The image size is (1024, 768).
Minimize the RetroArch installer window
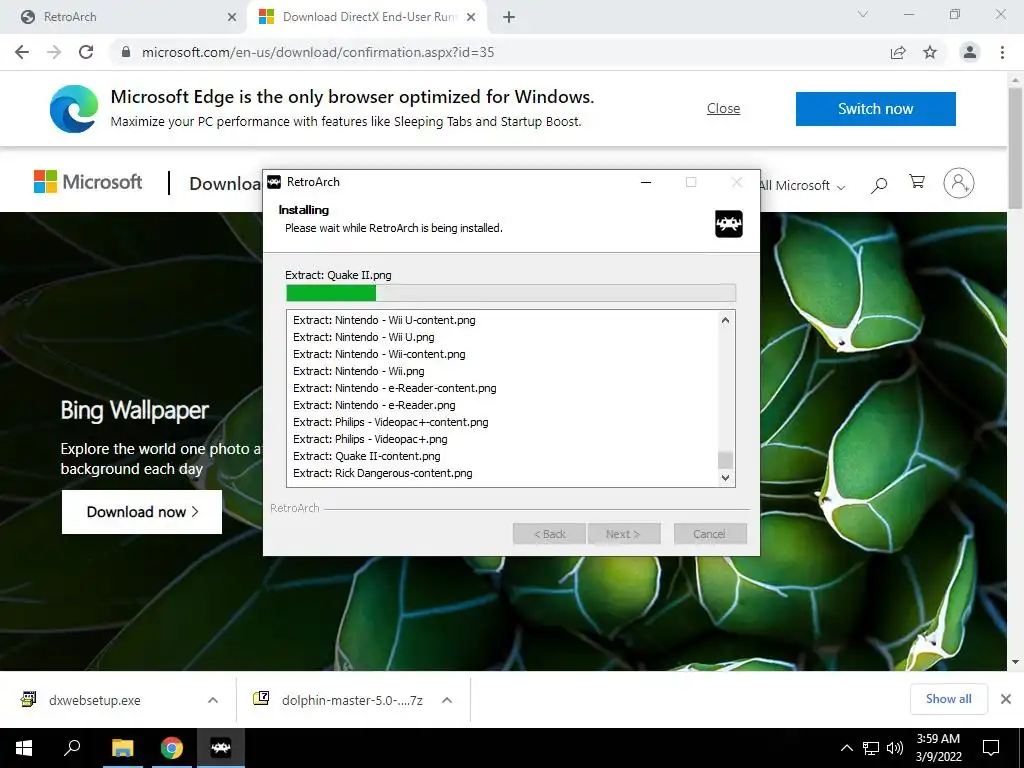click(x=646, y=182)
